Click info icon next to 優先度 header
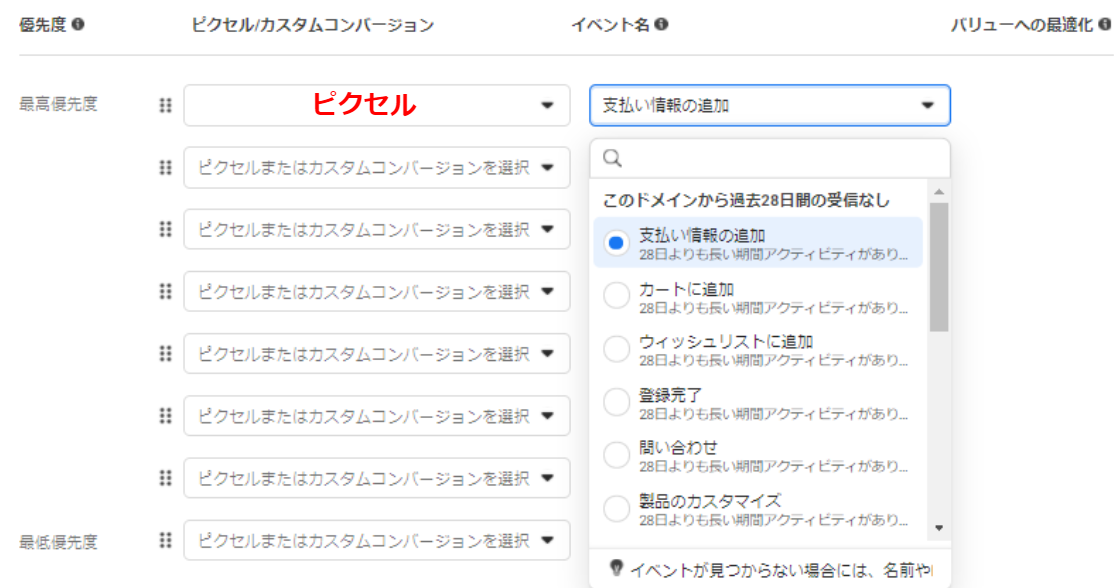Viewport: 1114px width, 588px height. click(x=78, y=24)
